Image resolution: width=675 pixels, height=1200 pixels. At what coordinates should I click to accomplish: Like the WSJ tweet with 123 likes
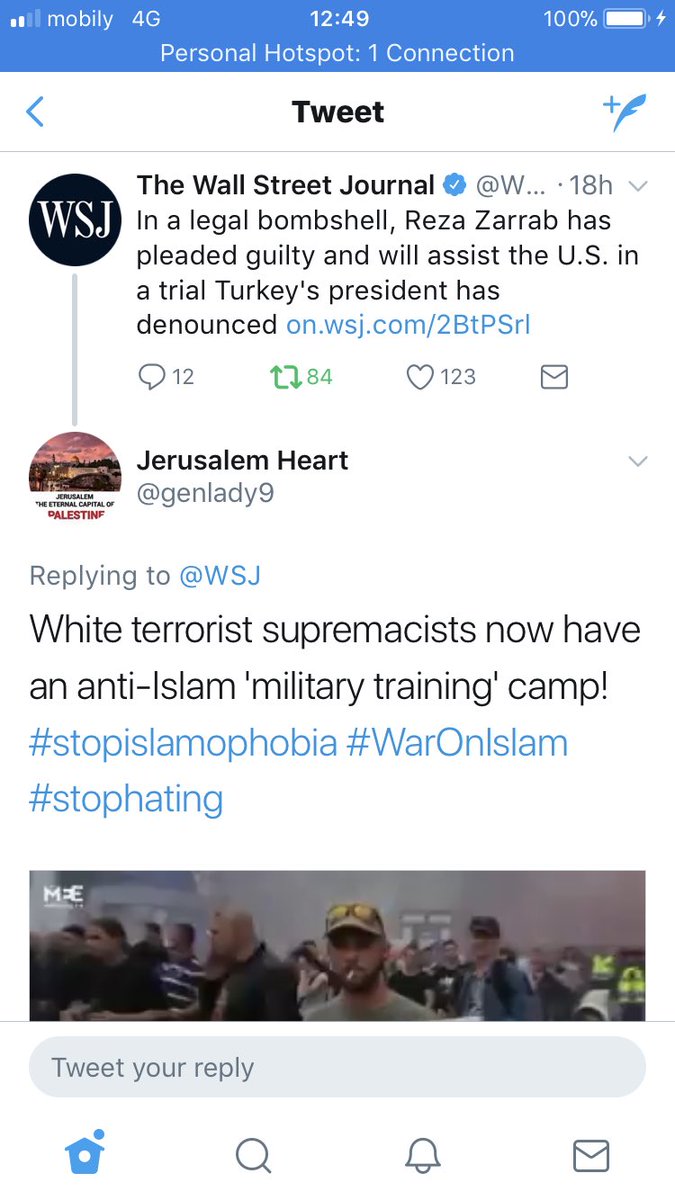click(x=441, y=377)
